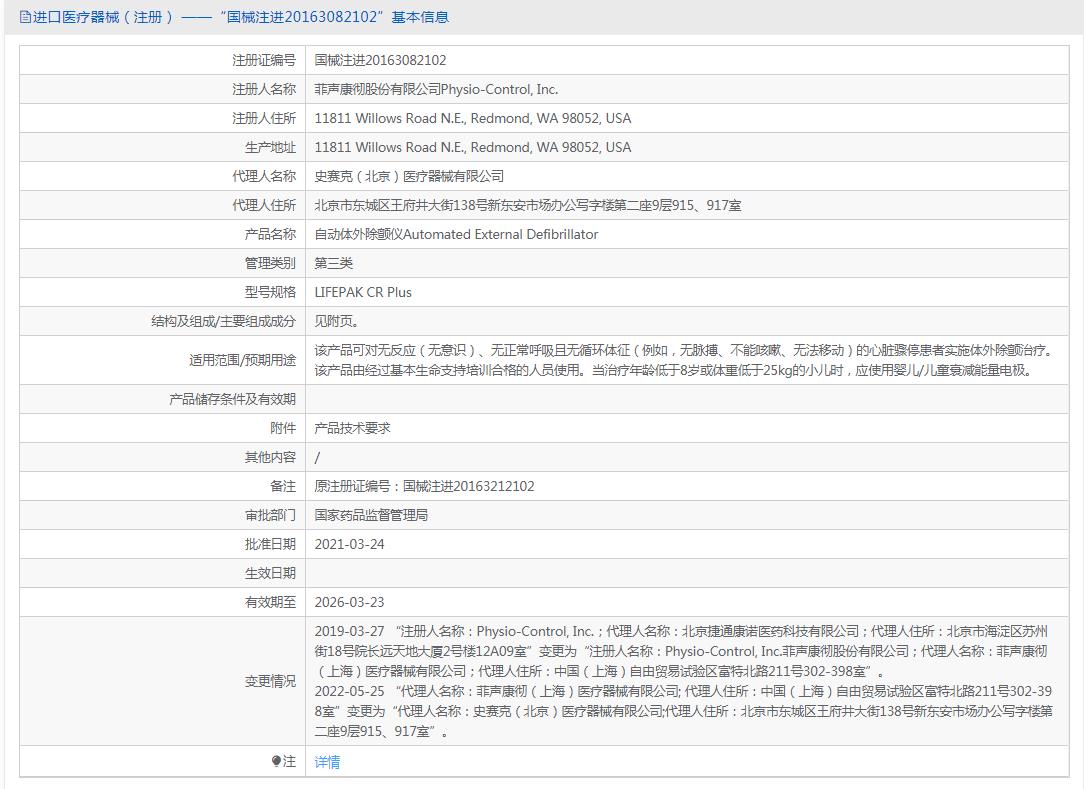Select agent name 史赛克（北京）医疗器械有限公司
Viewport: 1084px width, 789px height.
tap(409, 176)
